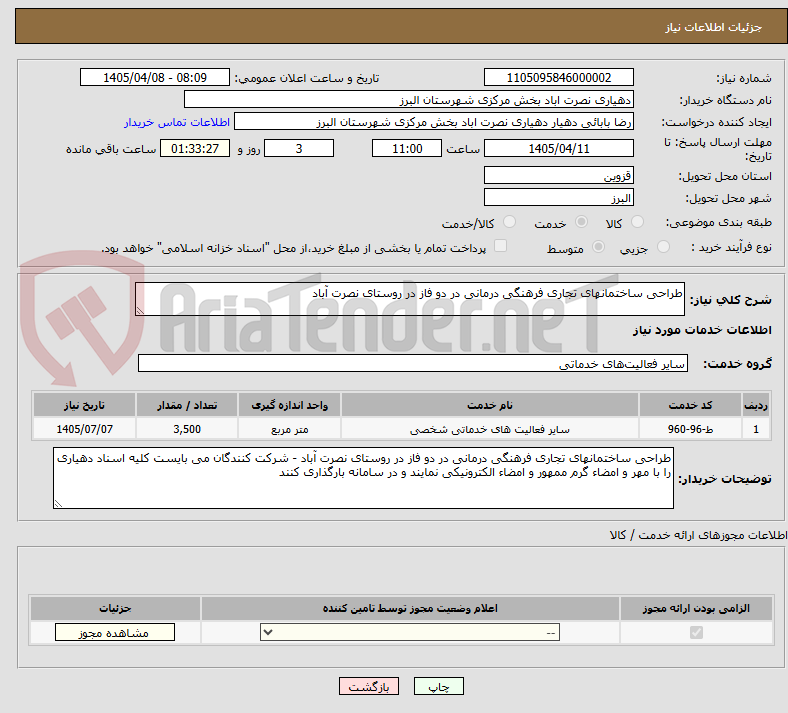Click the مشاهده مجوز button

(x=115, y=633)
